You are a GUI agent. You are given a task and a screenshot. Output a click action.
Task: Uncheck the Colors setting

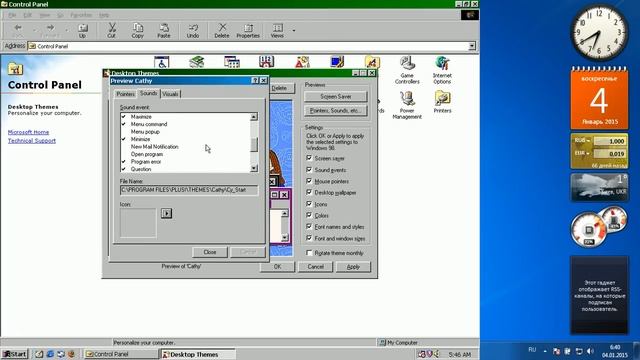309,215
